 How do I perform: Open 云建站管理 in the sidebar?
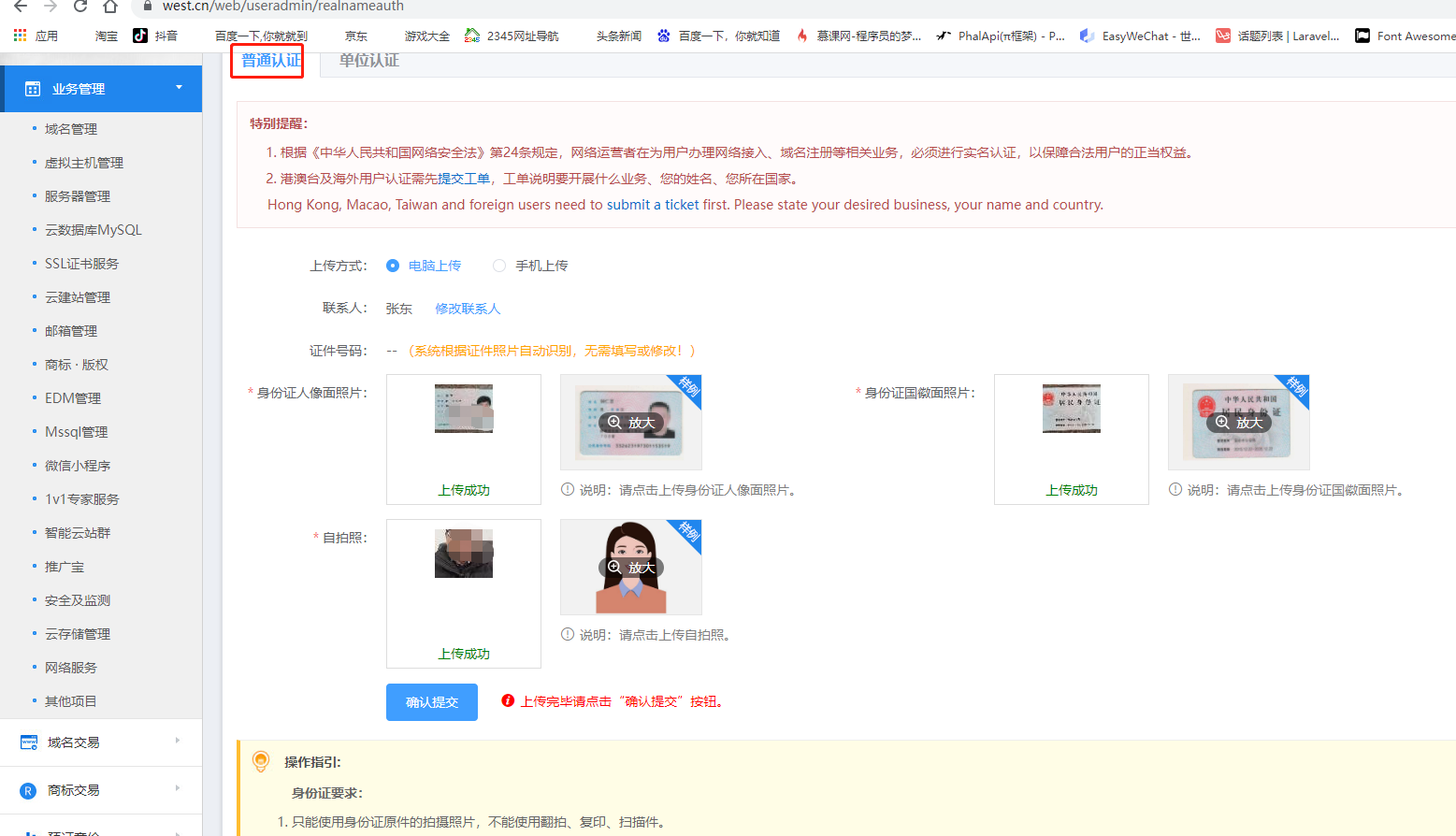pos(78,297)
